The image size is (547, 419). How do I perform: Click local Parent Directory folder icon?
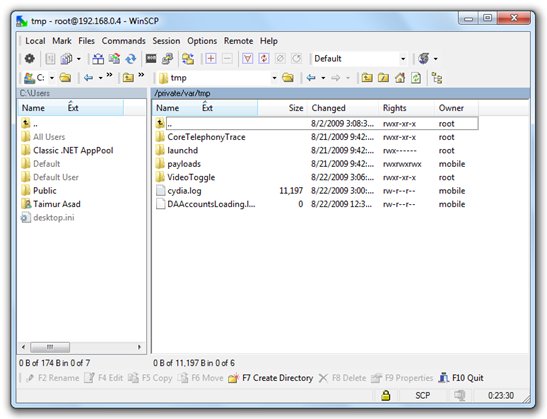(x=128, y=78)
